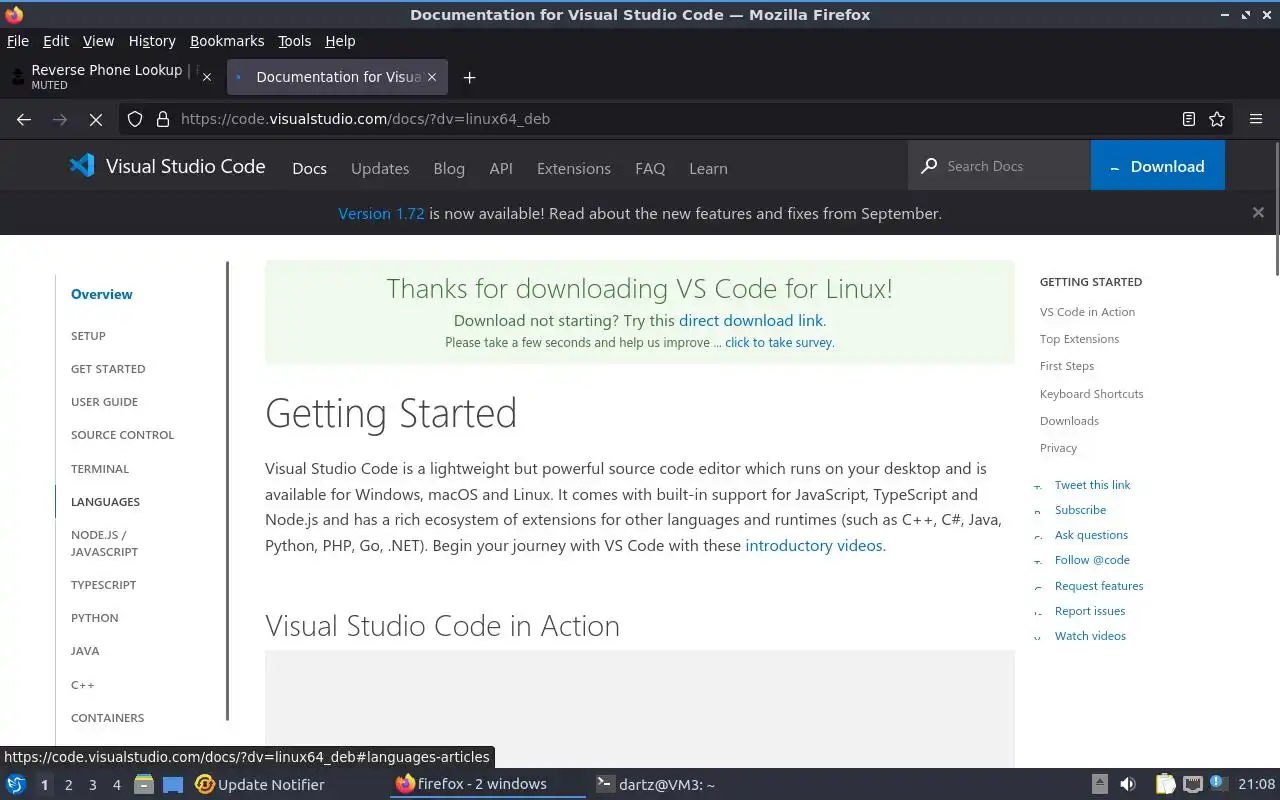The image size is (1280, 800).
Task: Toggle reader view in address bar
Action: tap(1188, 119)
